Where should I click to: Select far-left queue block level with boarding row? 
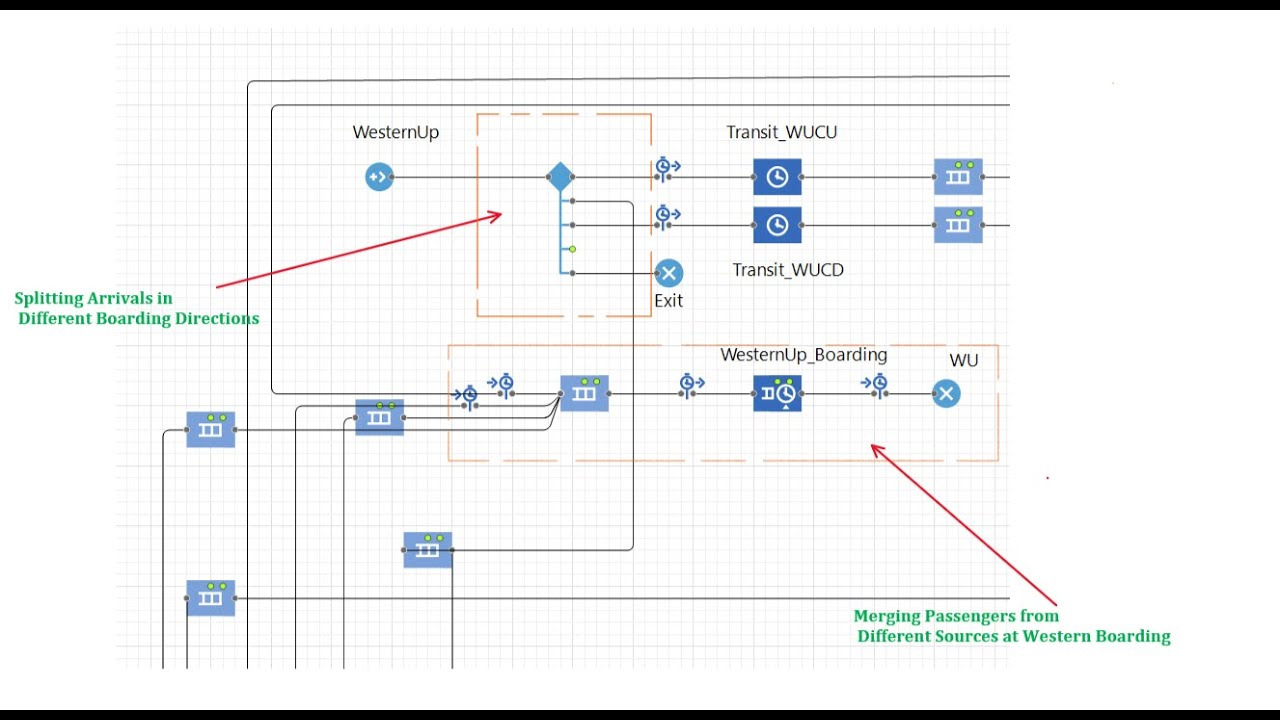(211, 430)
